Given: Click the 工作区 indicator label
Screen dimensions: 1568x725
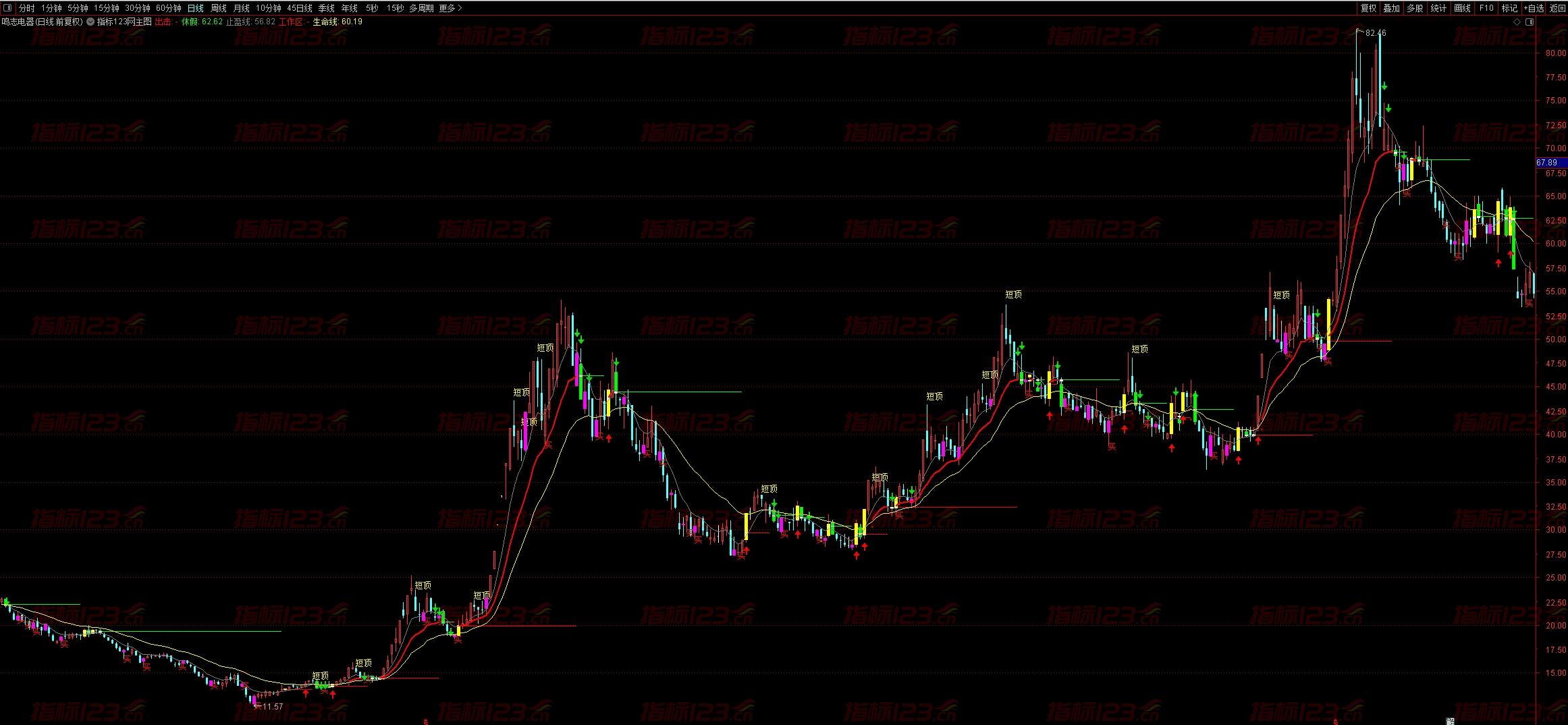Looking at the screenshot, I should pyautogui.click(x=292, y=22).
